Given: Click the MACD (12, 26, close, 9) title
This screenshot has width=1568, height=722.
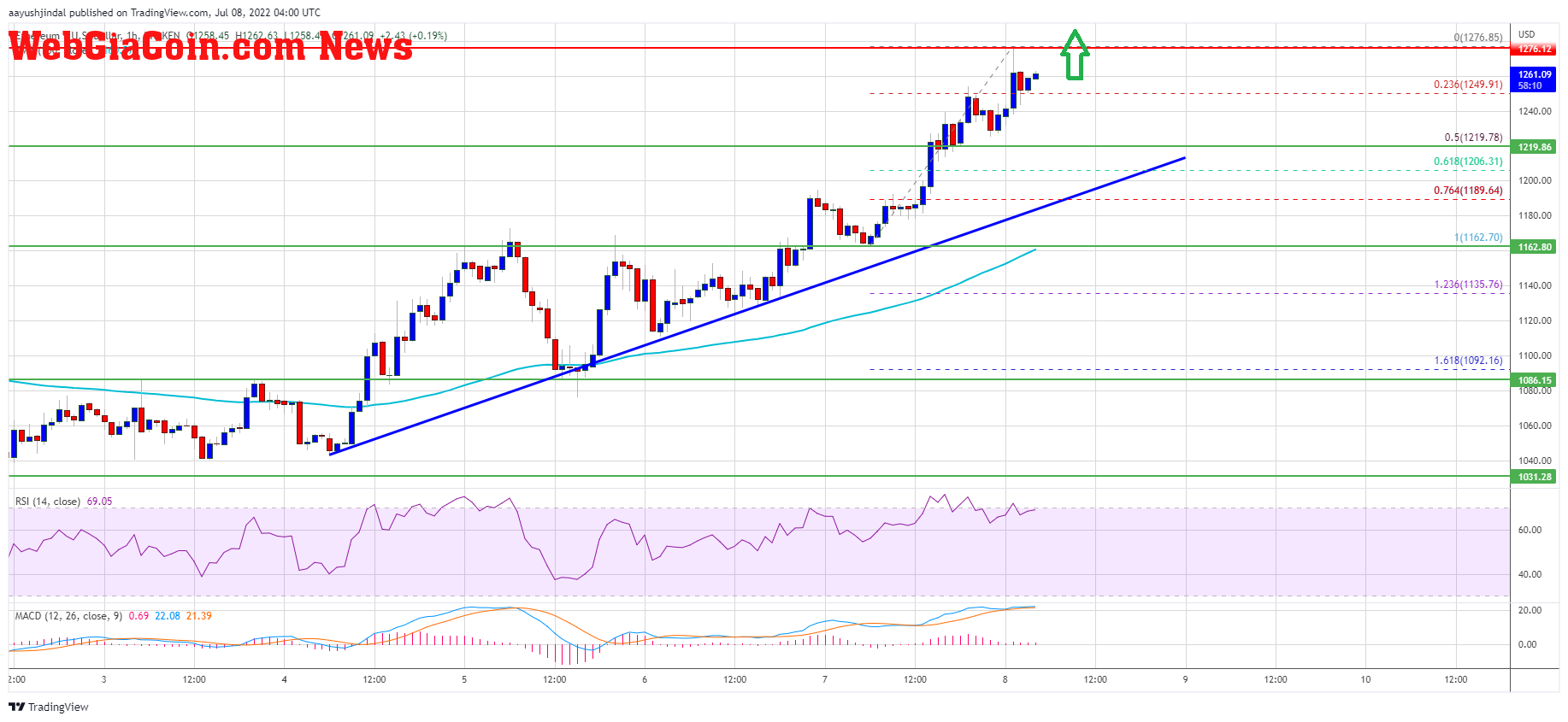Looking at the screenshot, I should [x=68, y=616].
